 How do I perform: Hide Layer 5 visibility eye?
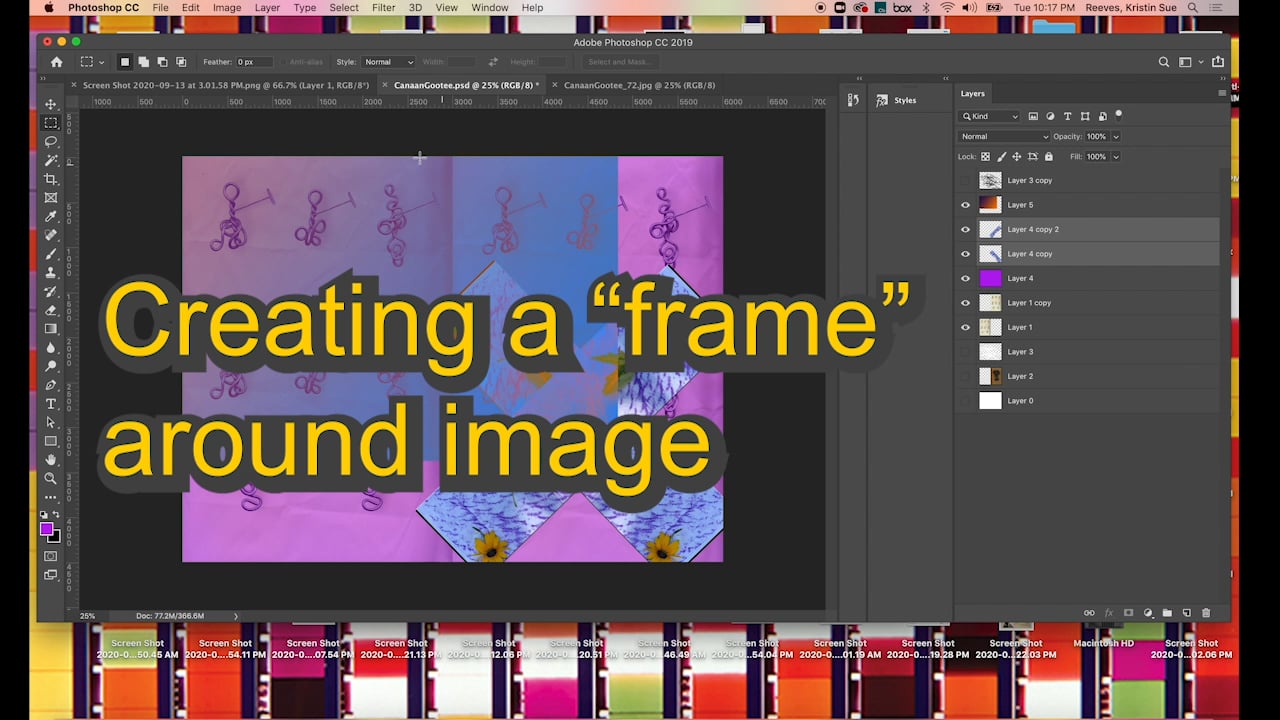click(965, 205)
